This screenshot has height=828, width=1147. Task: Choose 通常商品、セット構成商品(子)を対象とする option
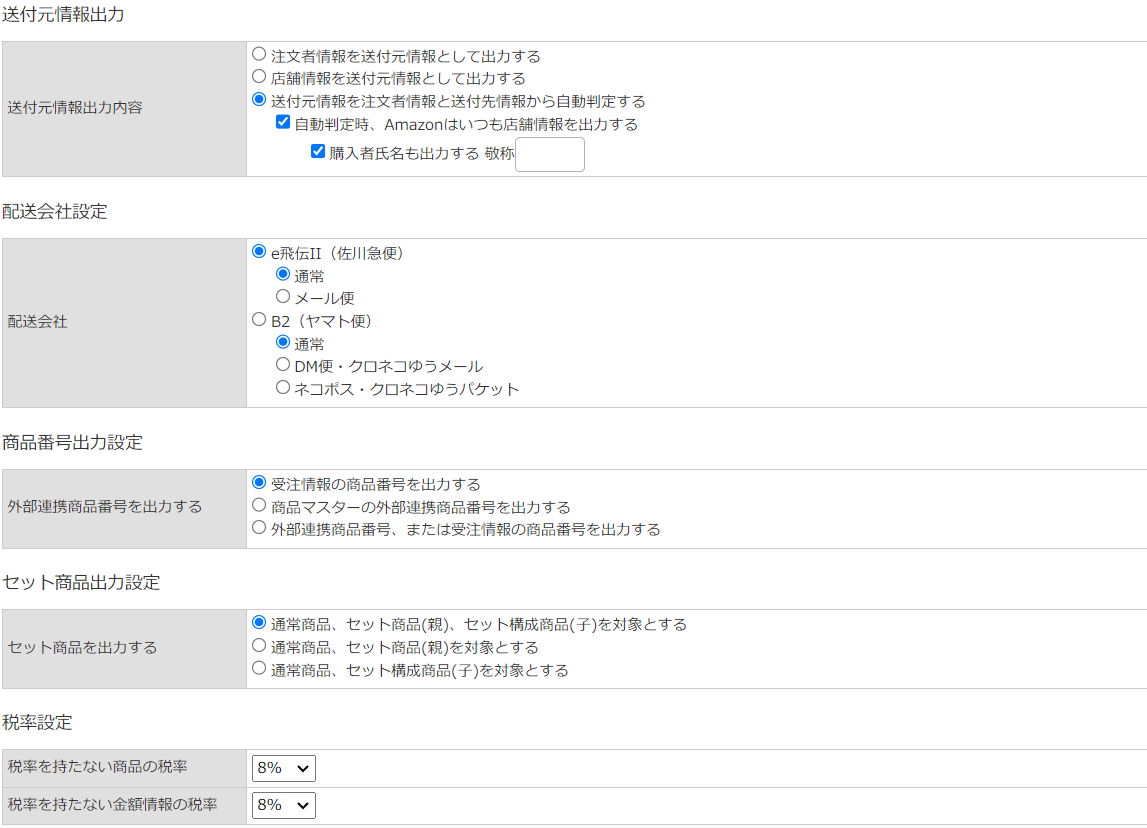tap(260, 669)
